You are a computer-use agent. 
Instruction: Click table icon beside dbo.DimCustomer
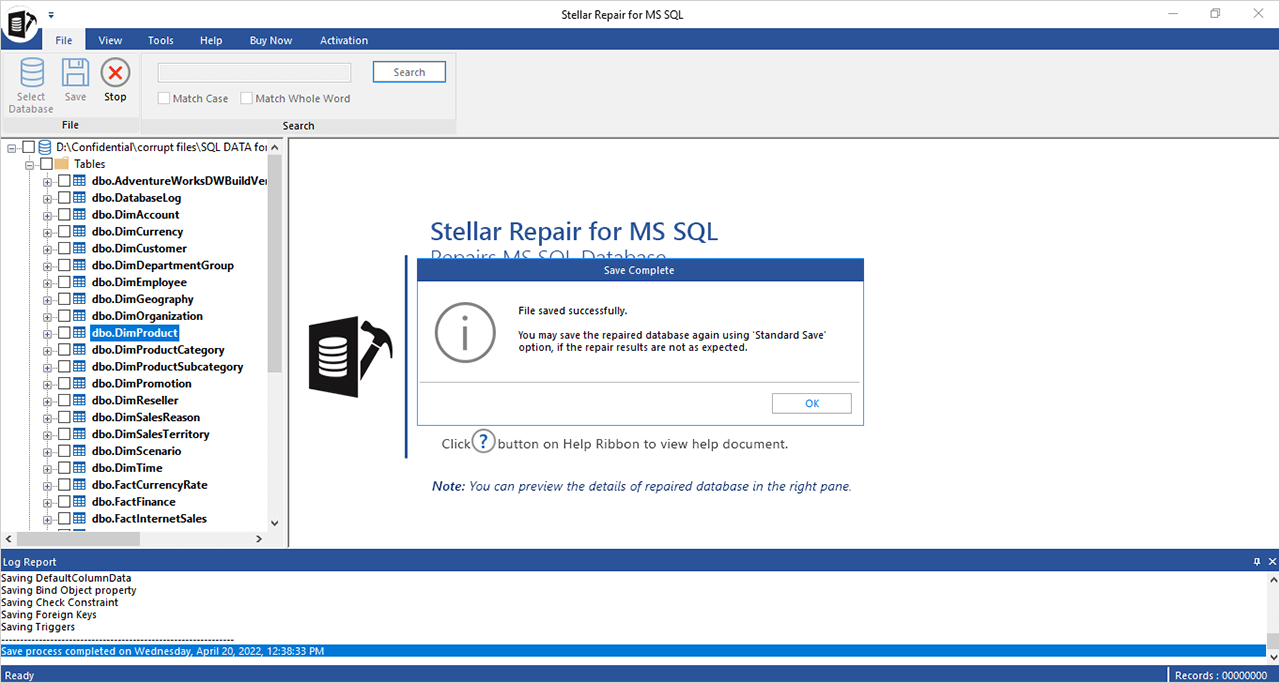pyautogui.click(x=80, y=249)
